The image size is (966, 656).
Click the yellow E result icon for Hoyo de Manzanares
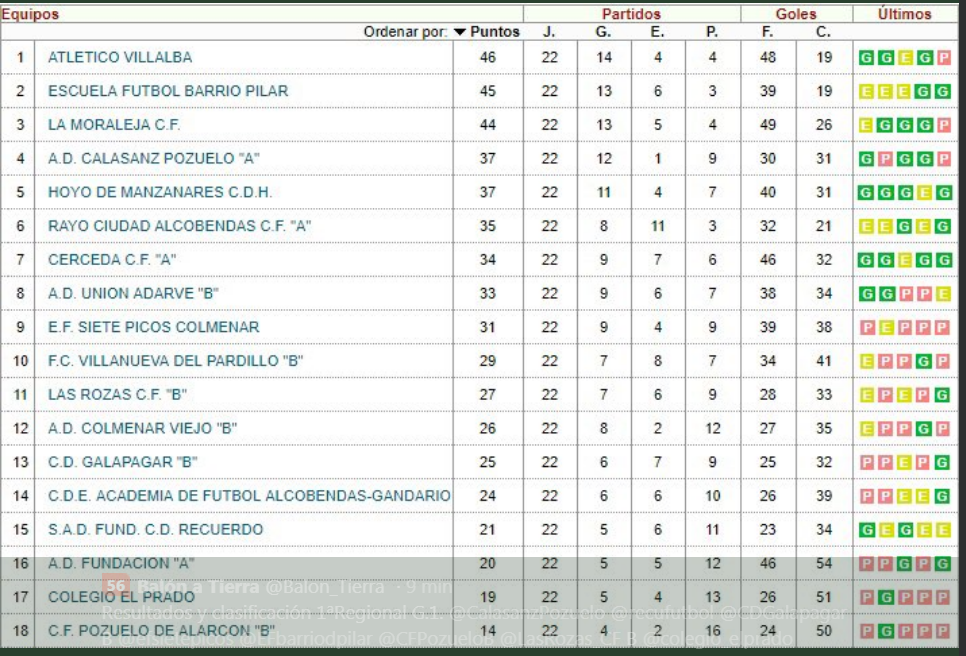click(x=924, y=193)
